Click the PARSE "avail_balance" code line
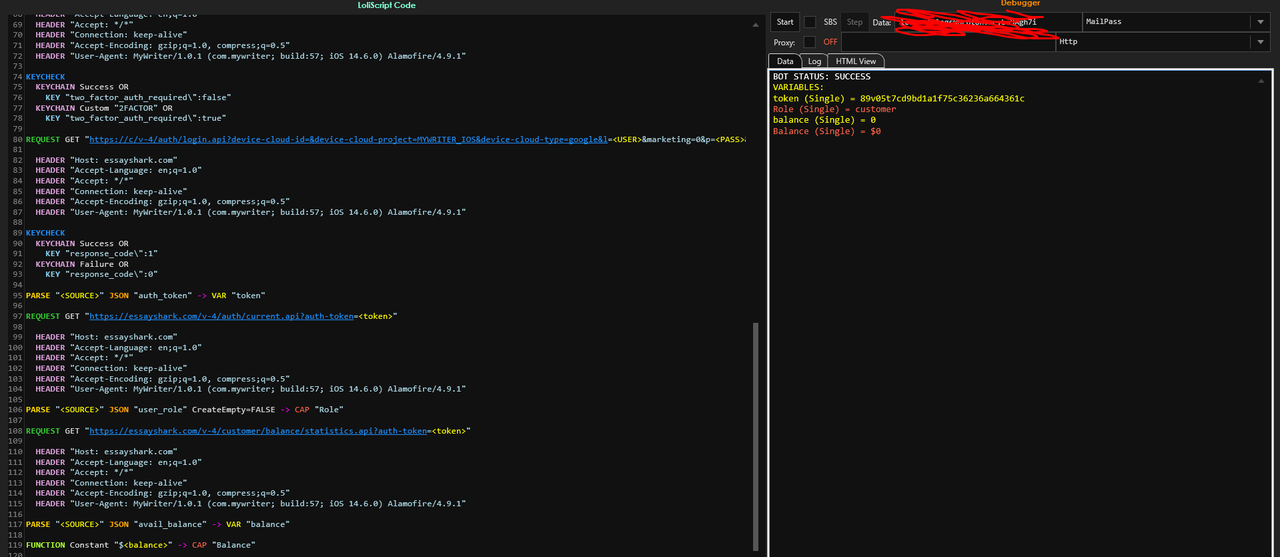The image size is (1280, 557). click(x=157, y=524)
